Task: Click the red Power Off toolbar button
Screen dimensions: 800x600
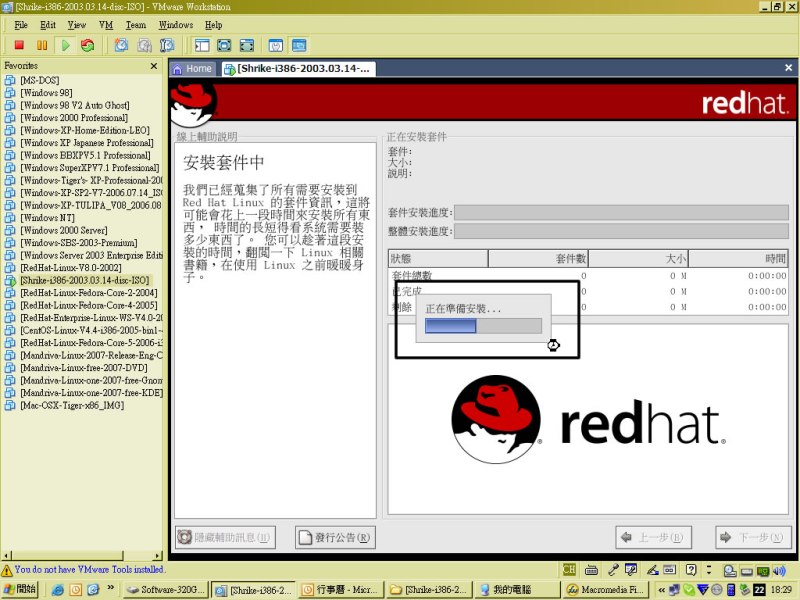Action: [x=19, y=45]
